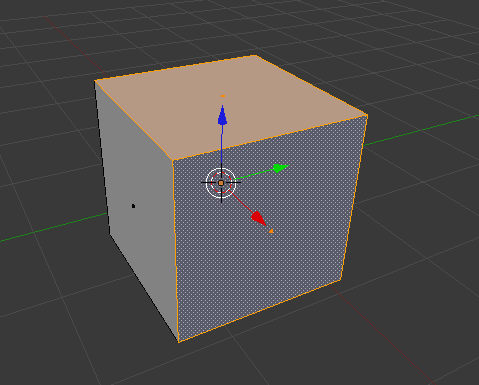Click the lowest vertex of the cube
The image size is (479, 385).
178,342
